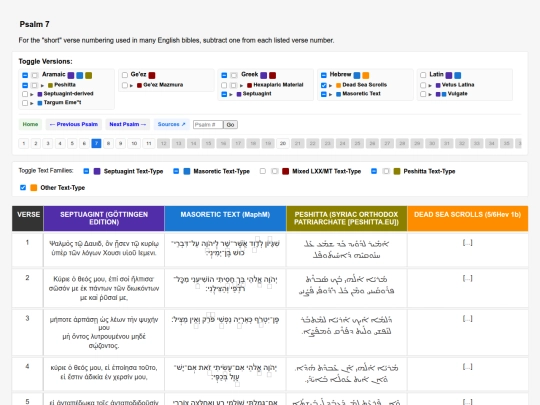Screen dimensions: 540x405
Task: Enable the Ge'ez Mazmura checkbox
Action: (125, 85)
